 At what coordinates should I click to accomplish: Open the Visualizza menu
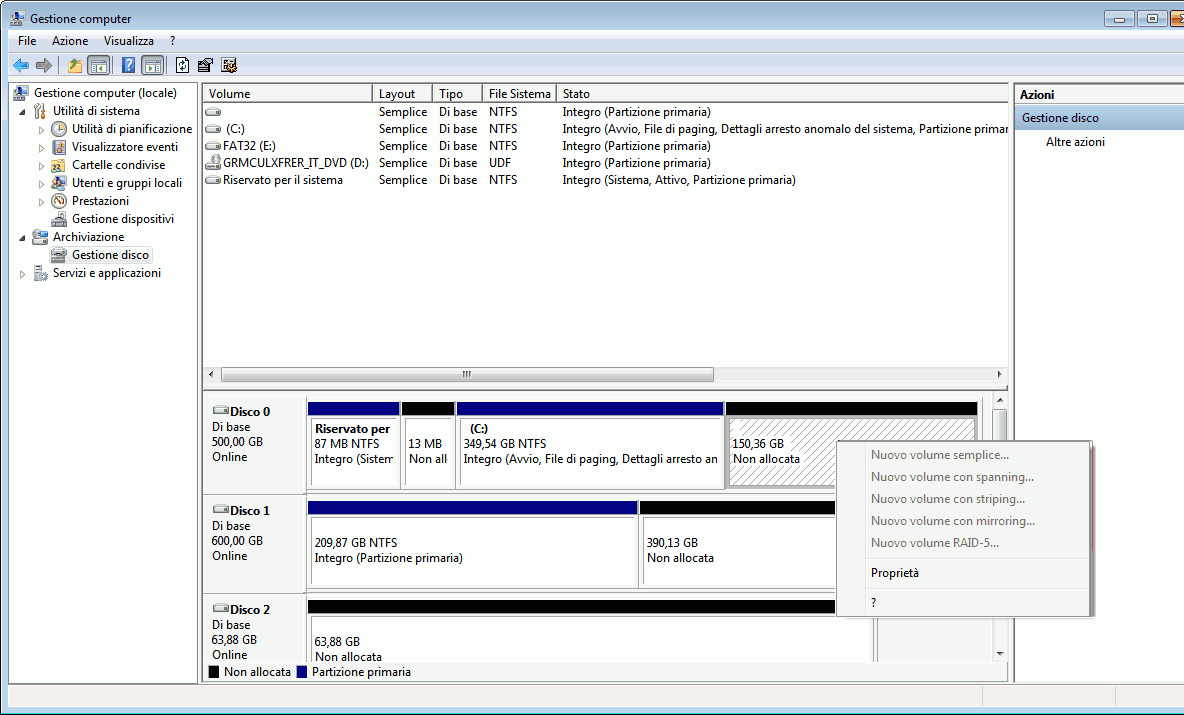tap(129, 41)
